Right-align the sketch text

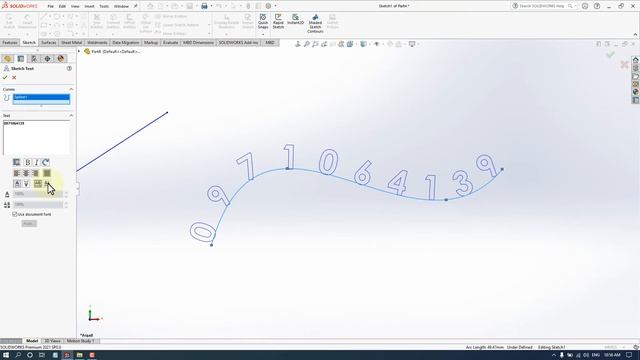click(x=36, y=173)
